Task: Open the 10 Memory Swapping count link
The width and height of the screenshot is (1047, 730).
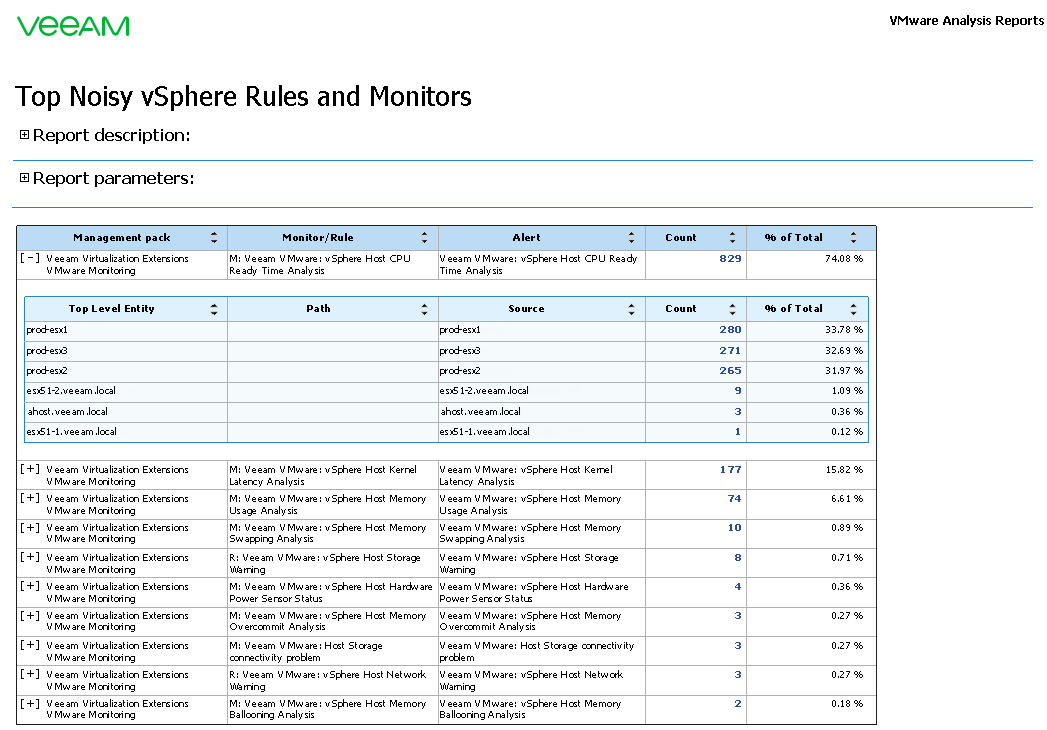Action: pos(735,528)
